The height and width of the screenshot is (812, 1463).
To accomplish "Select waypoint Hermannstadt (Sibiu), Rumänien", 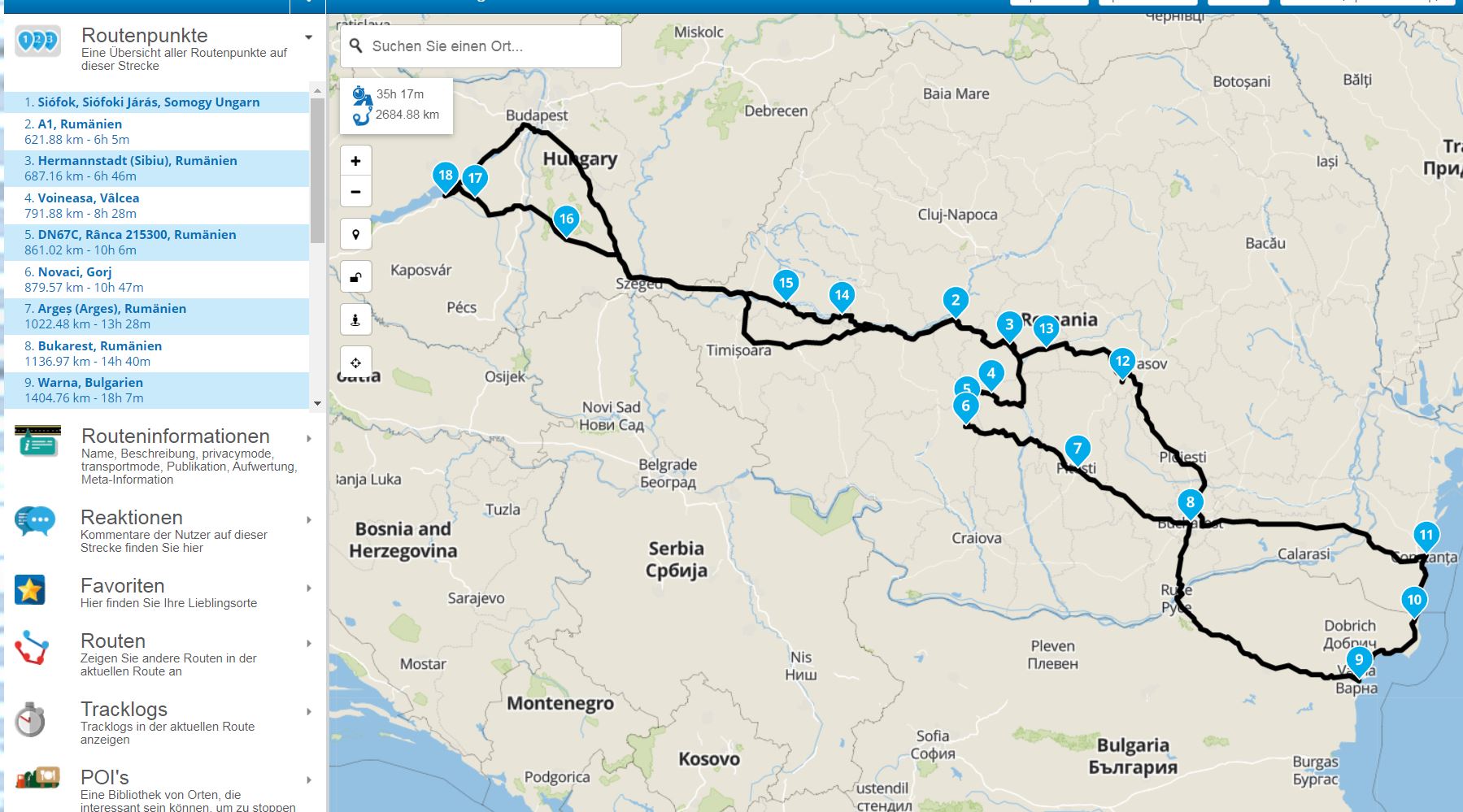I will tap(137, 161).
